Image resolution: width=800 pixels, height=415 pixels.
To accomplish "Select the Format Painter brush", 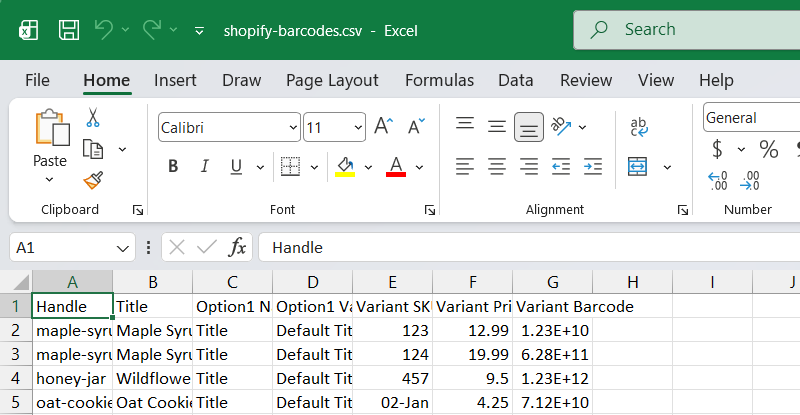I will (x=93, y=180).
